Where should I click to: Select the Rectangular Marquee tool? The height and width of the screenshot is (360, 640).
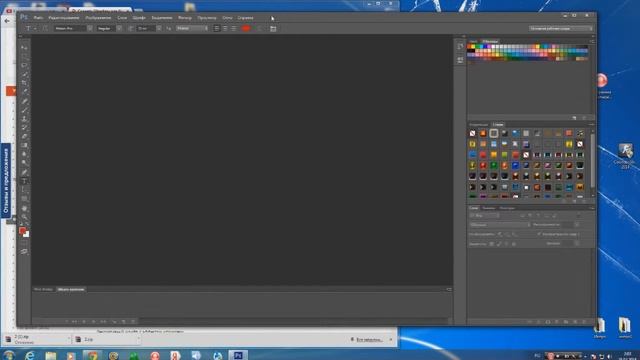click(x=24, y=56)
